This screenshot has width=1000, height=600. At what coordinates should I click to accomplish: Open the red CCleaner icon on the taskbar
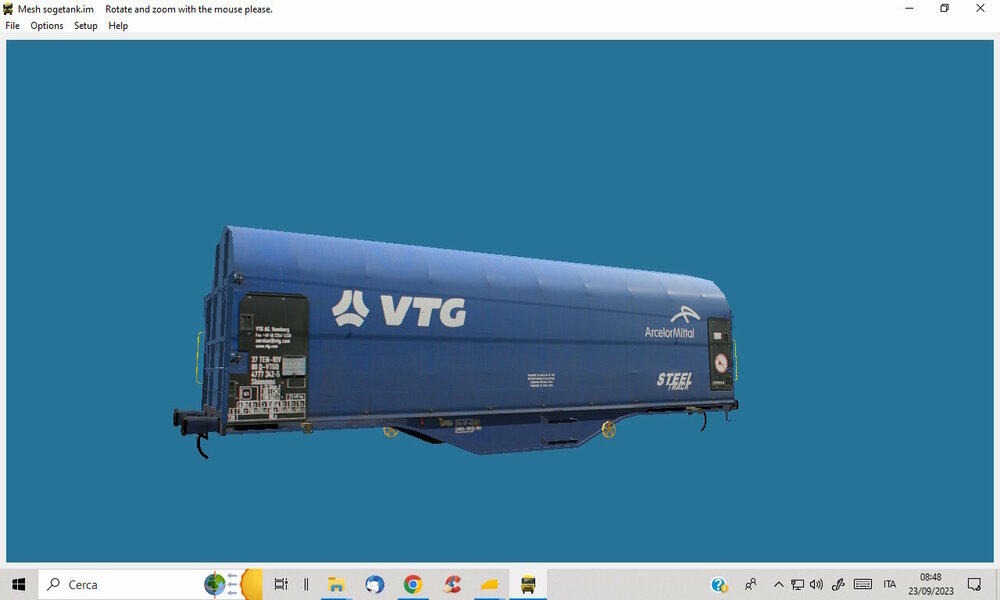(x=452, y=584)
